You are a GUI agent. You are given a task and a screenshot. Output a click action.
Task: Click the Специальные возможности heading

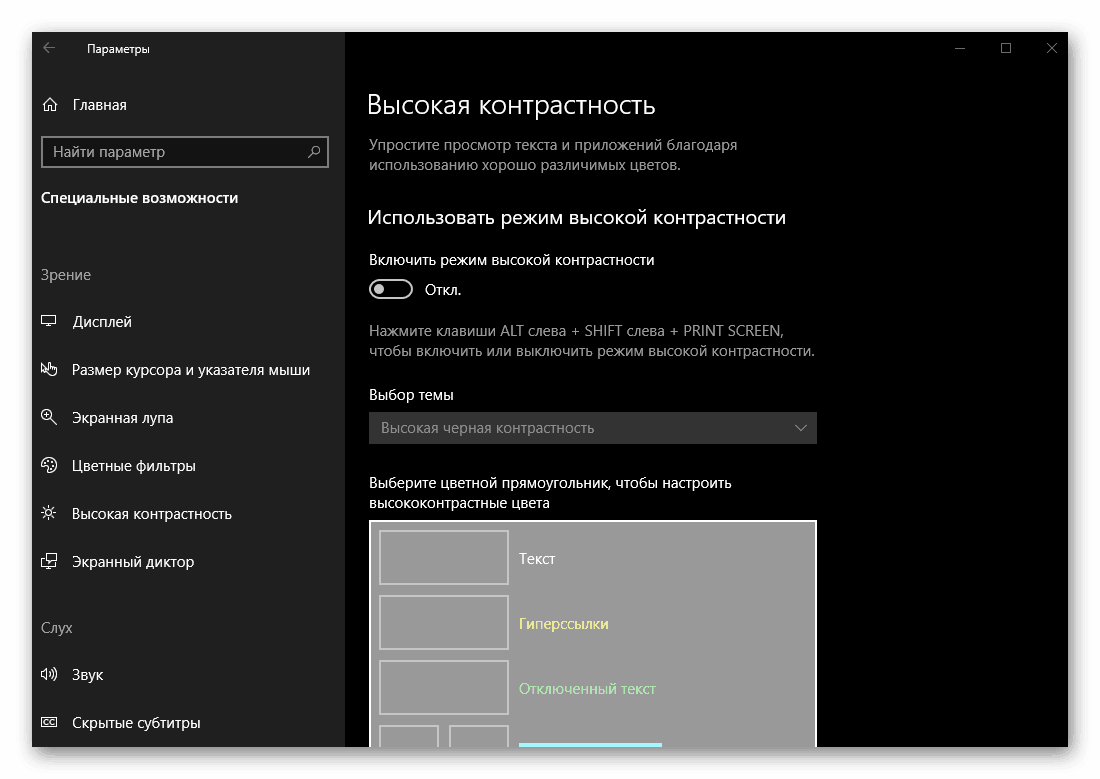pos(140,198)
